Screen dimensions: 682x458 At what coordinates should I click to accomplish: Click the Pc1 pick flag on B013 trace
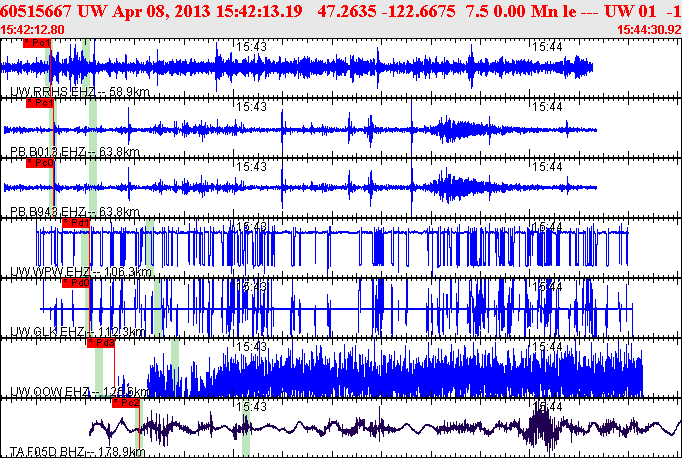[x=40, y=103]
